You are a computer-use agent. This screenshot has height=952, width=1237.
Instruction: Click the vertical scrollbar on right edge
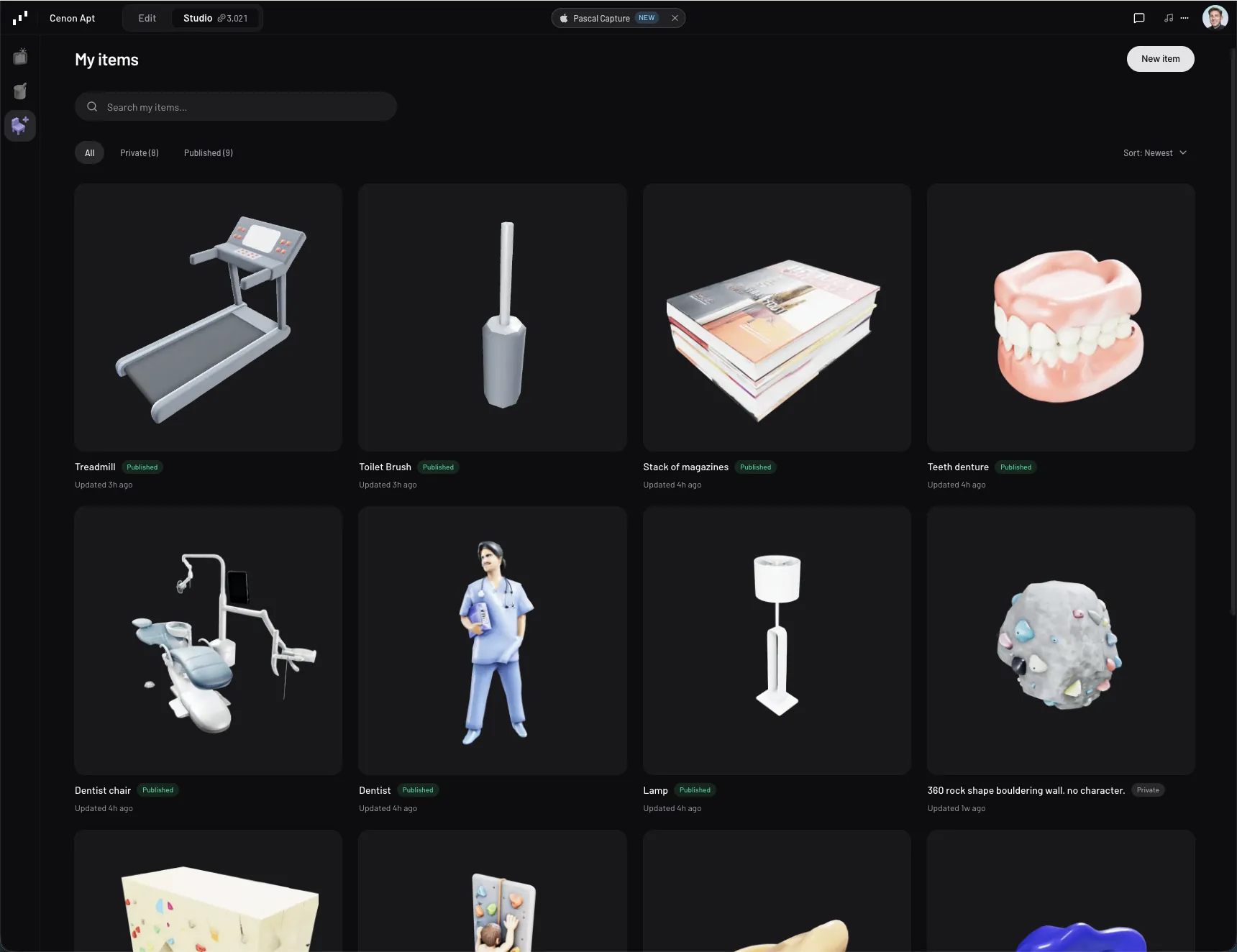coord(1233,331)
